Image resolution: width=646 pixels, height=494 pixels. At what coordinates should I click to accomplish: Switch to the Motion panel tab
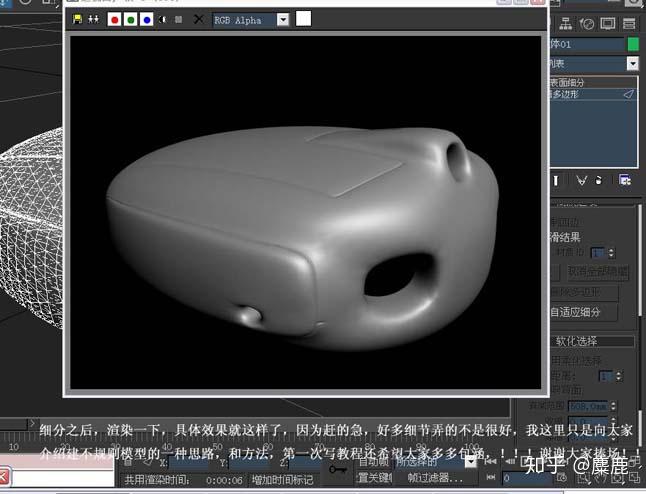[589, 23]
